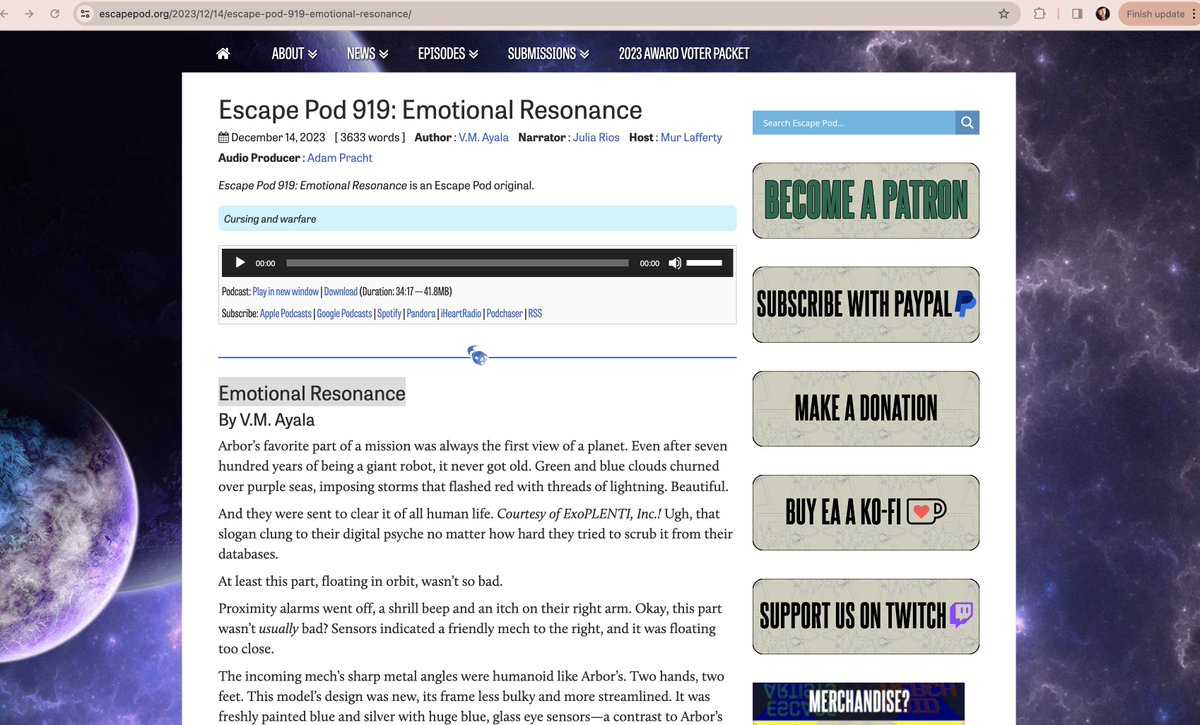1200x725 pixels.
Task: Adjust the audio volume slider
Action: click(704, 263)
